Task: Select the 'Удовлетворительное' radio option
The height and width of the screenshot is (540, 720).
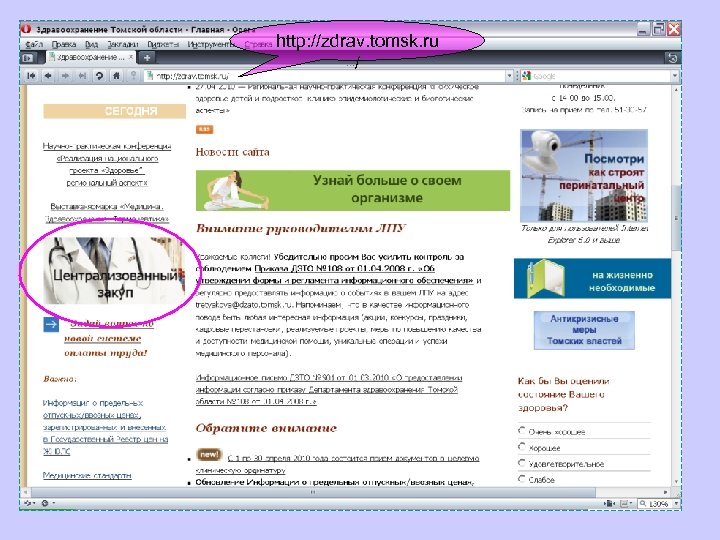Action: (x=522, y=463)
